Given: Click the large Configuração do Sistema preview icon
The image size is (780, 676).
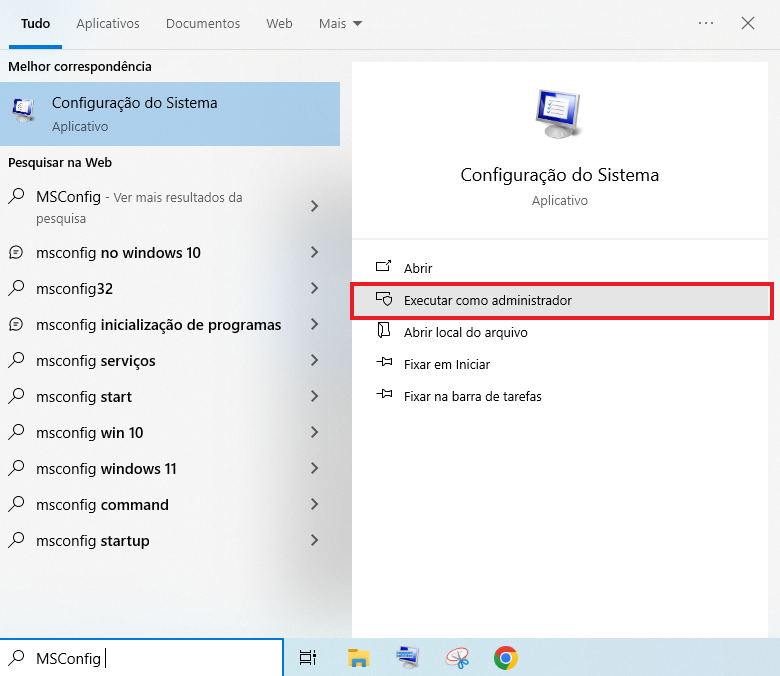Looking at the screenshot, I should (559, 113).
